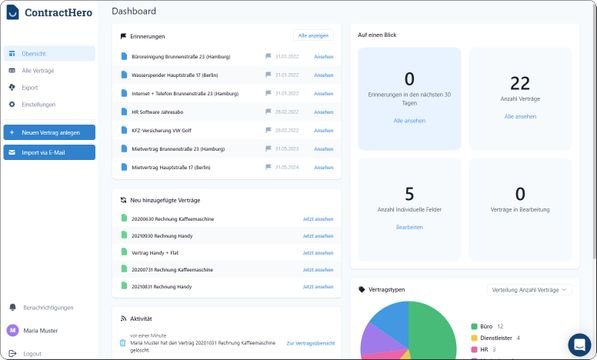Click Bearbeiten under Anzahl individuelle Felder
The image size is (597, 360).
pyautogui.click(x=409, y=227)
